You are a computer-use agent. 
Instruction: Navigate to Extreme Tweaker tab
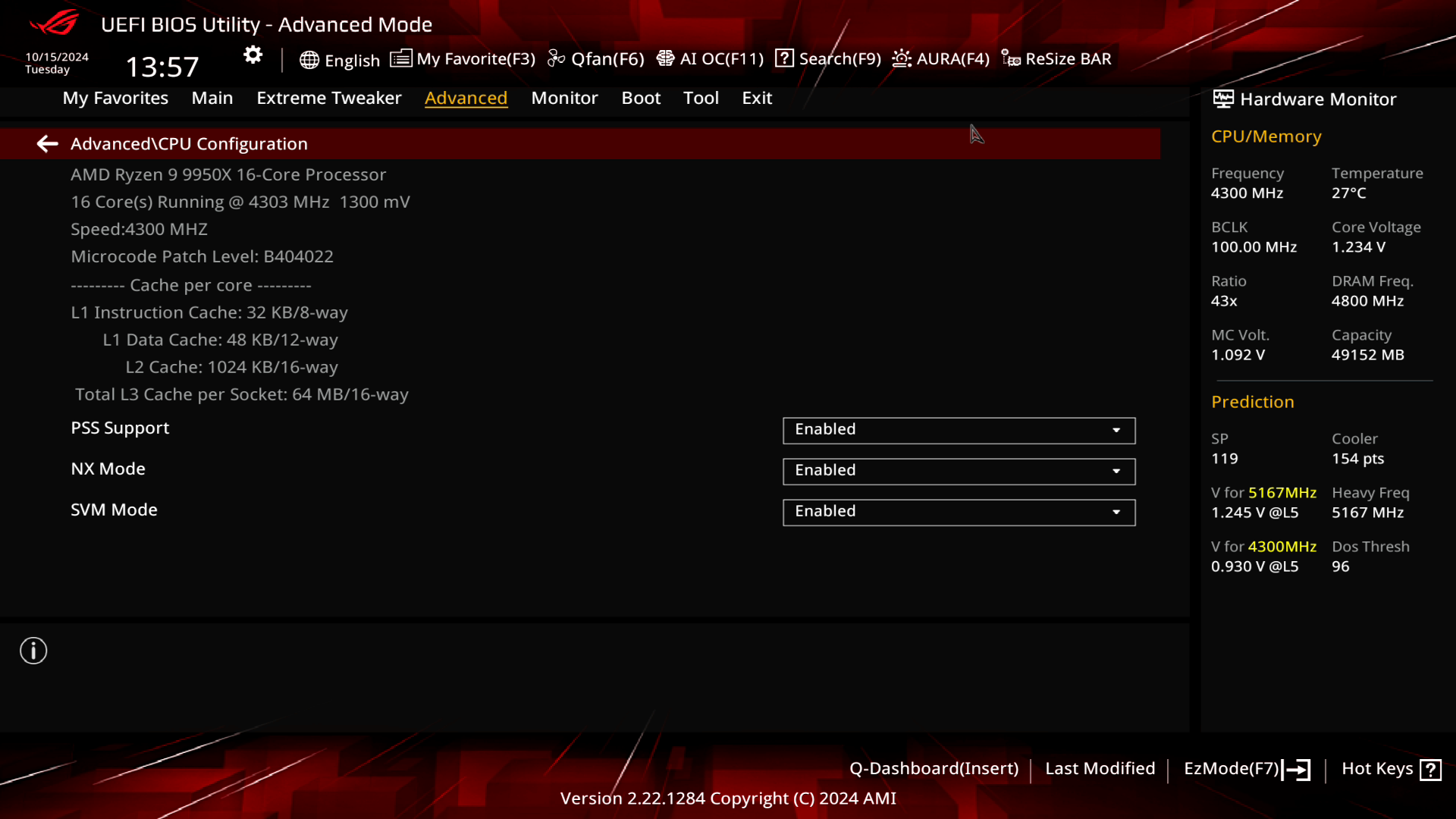point(328,97)
